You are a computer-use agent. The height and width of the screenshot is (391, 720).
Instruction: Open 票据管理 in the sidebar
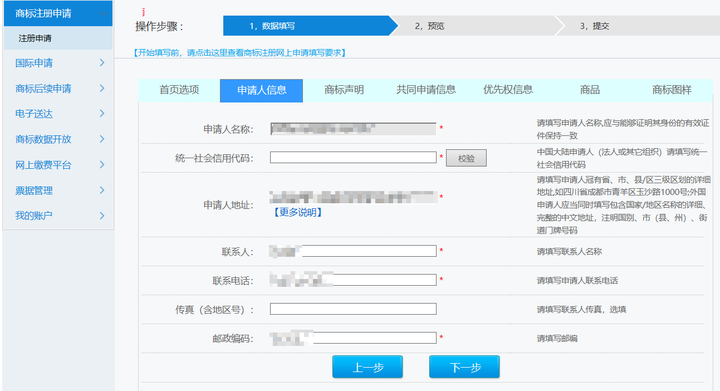click(x=34, y=190)
